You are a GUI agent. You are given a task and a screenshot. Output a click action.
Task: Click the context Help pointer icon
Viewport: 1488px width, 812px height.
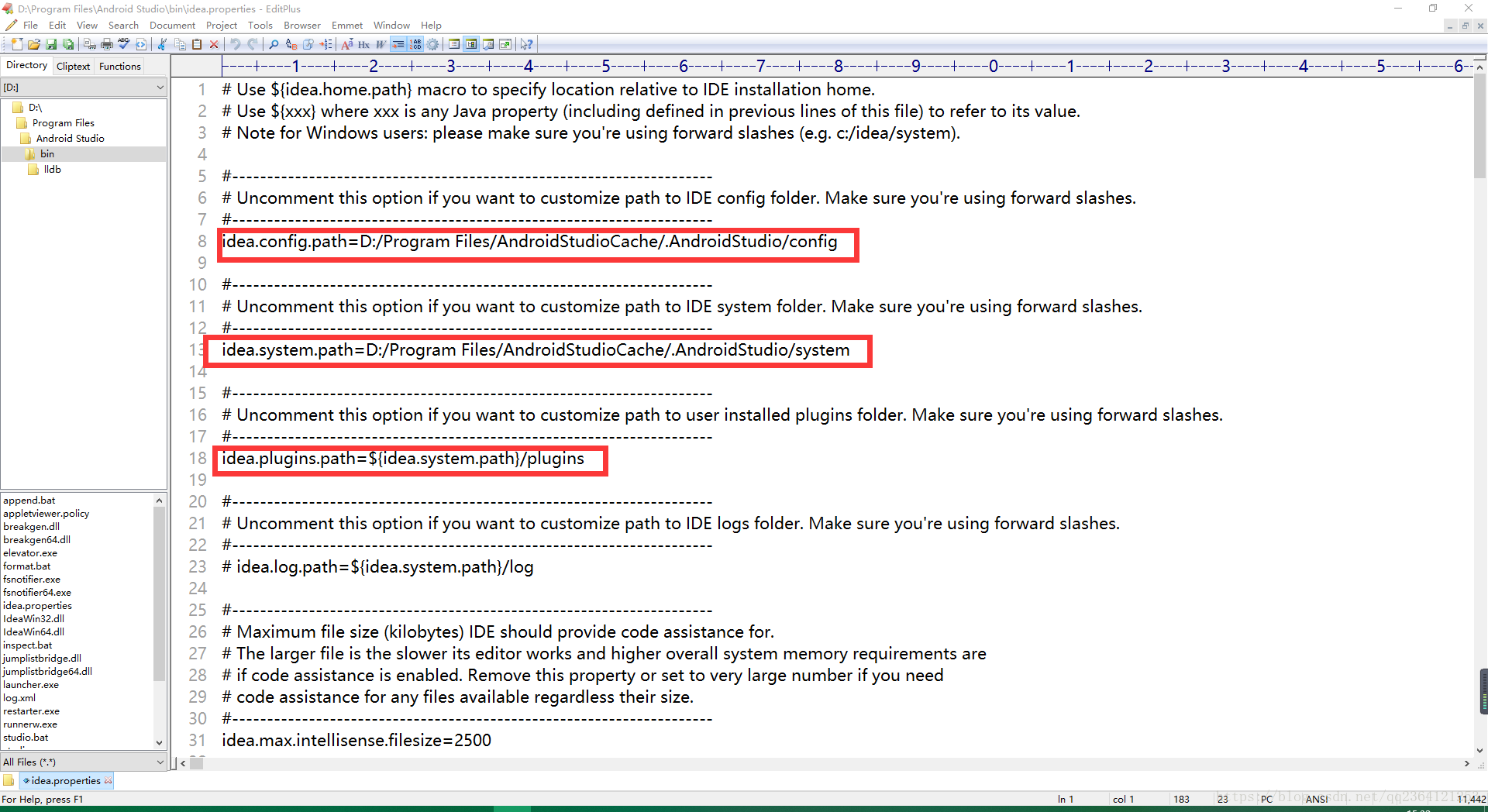point(527,44)
